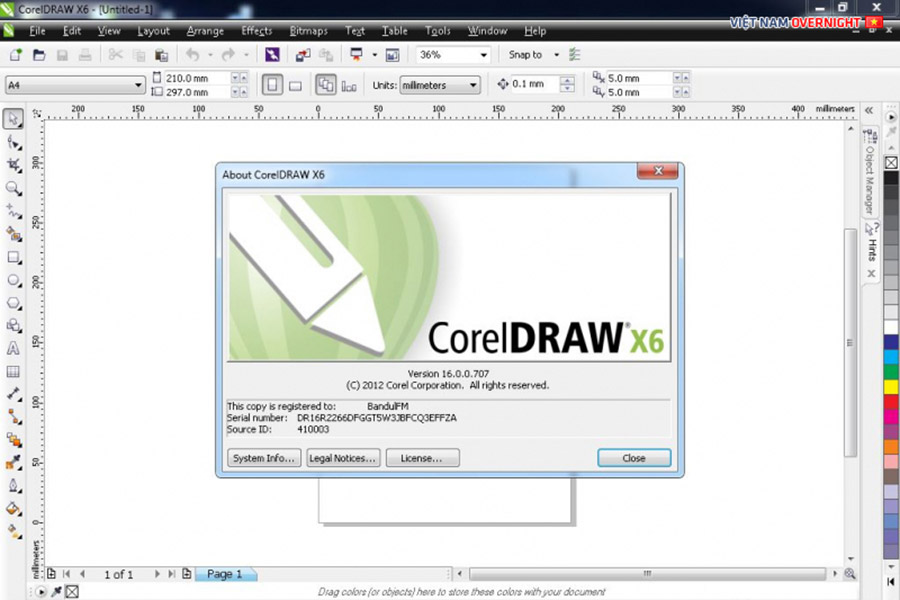
Task: Pick the red palette swatch
Action: (891, 401)
